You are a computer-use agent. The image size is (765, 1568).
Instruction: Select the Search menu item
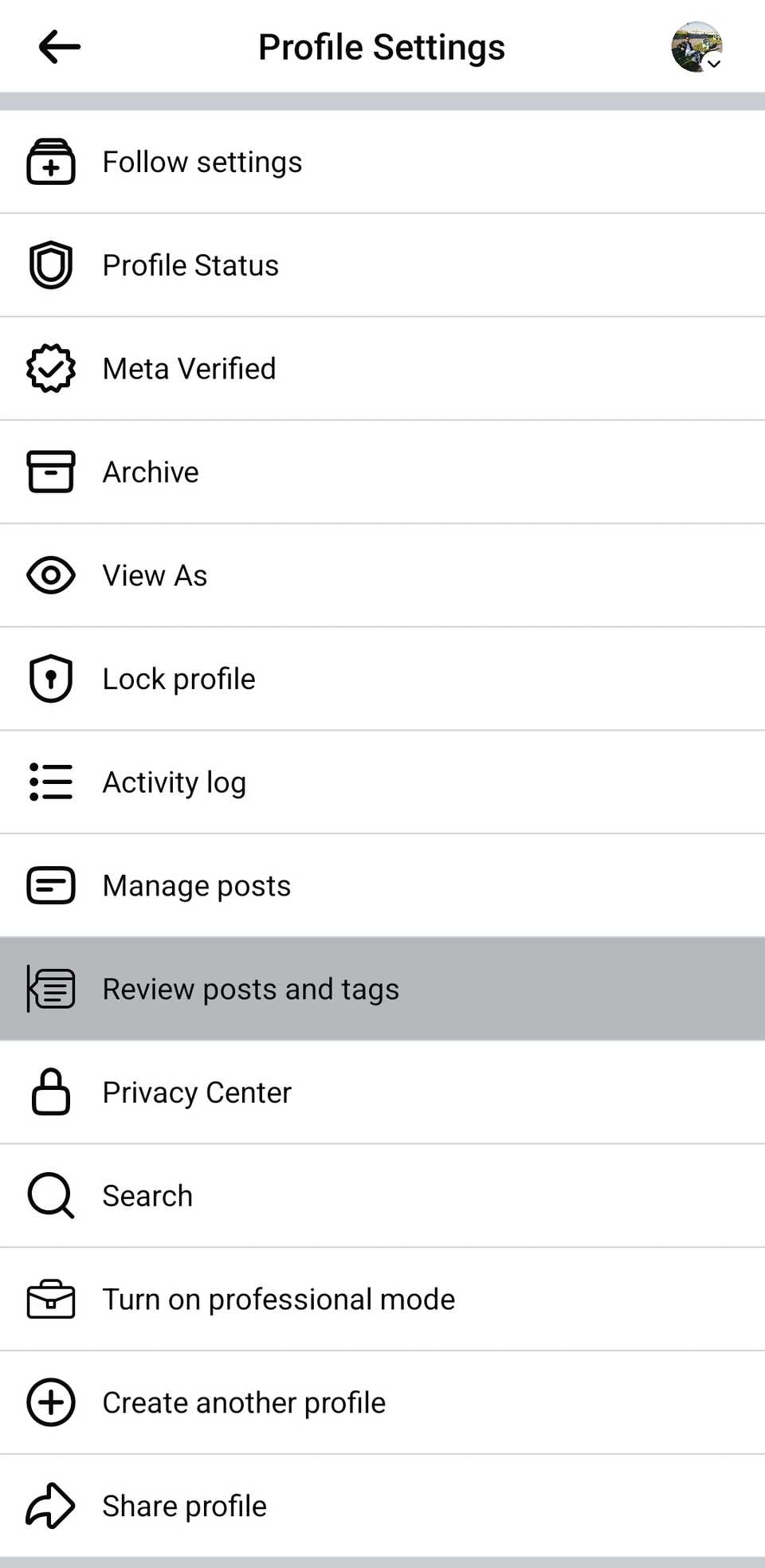click(148, 1196)
